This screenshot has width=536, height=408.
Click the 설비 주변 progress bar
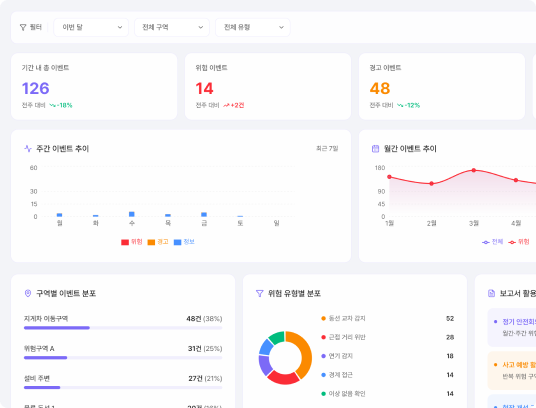tap(123, 387)
